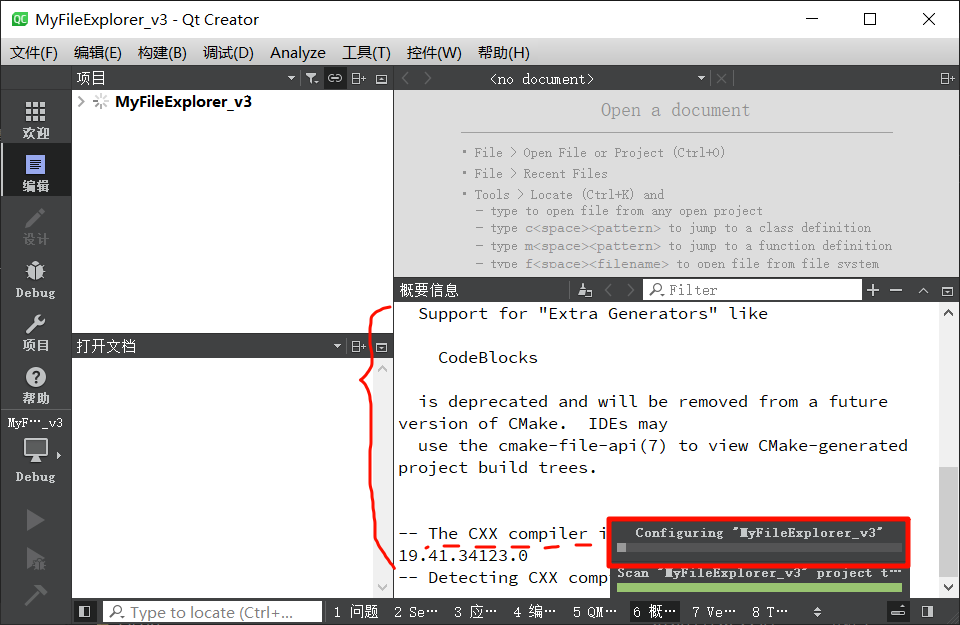Toggle progress details in the status bar
Image resolution: width=960 pixels, height=625 pixels.
[898, 612]
